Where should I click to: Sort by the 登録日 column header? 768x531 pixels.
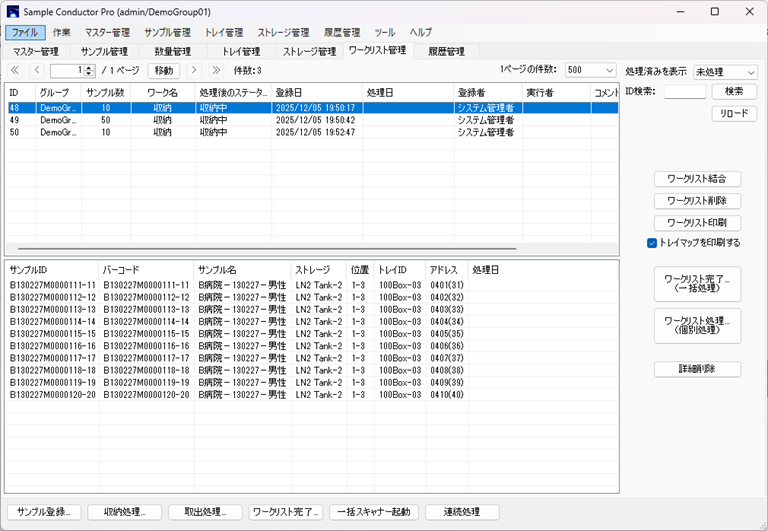click(x=316, y=93)
